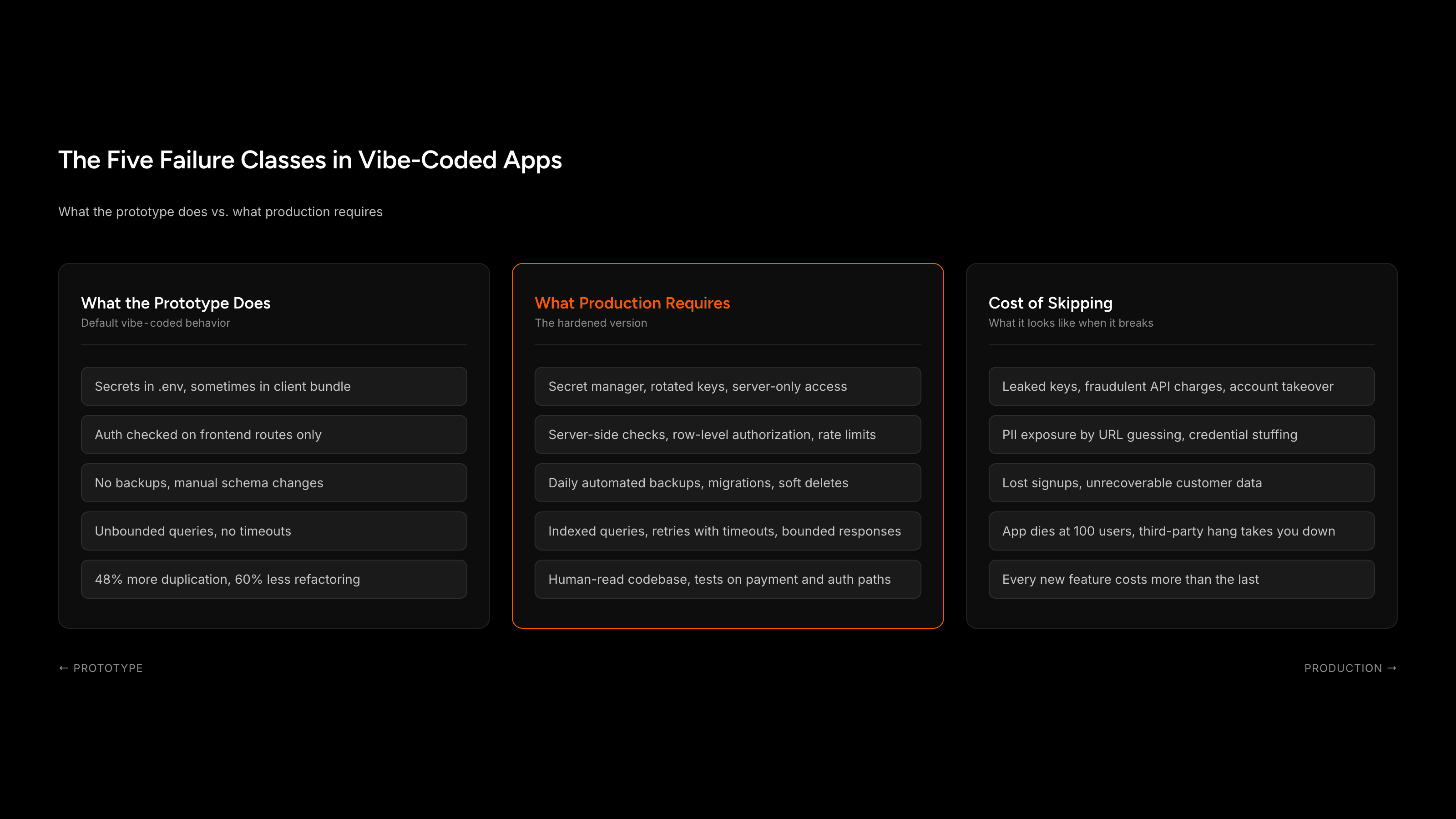
Task: Select the 'What the Prototype Does' heading
Action: [x=176, y=303]
